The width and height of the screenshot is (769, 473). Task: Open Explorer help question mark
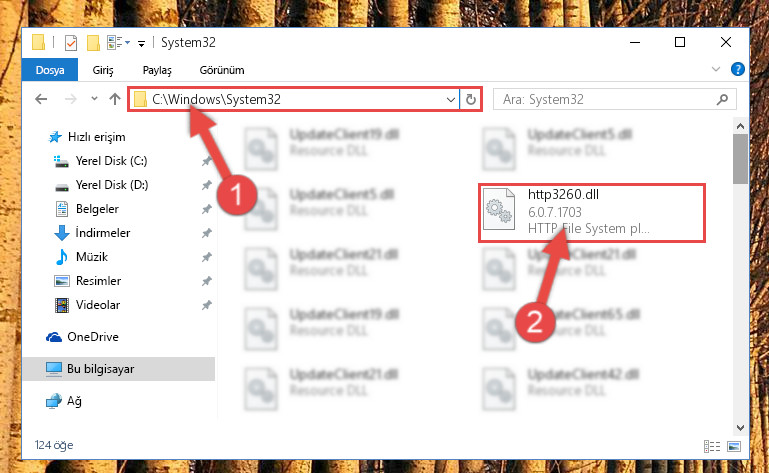click(737, 69)
